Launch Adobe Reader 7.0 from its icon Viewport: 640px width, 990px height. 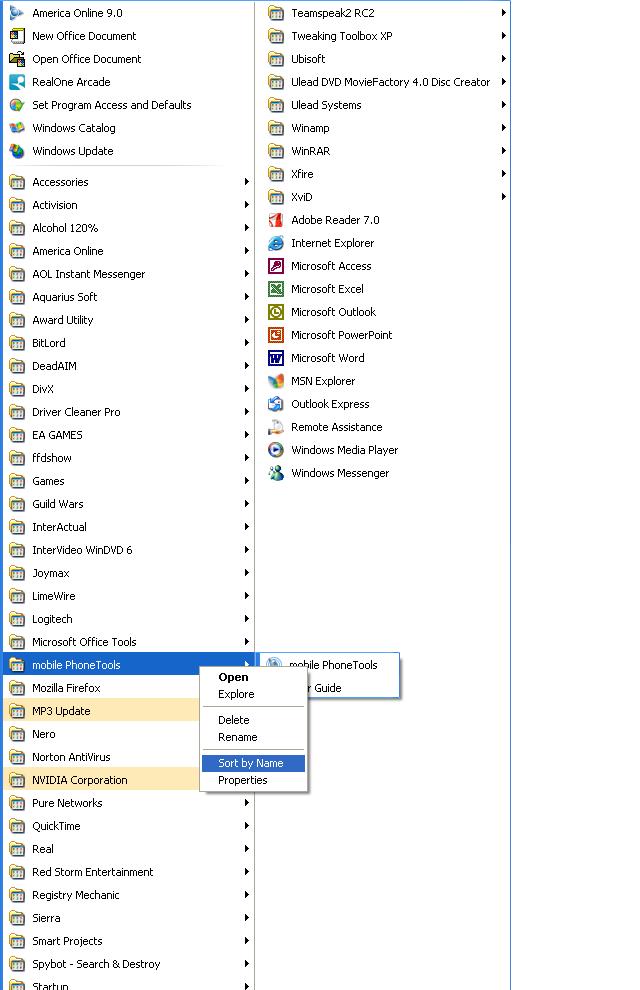276,220
